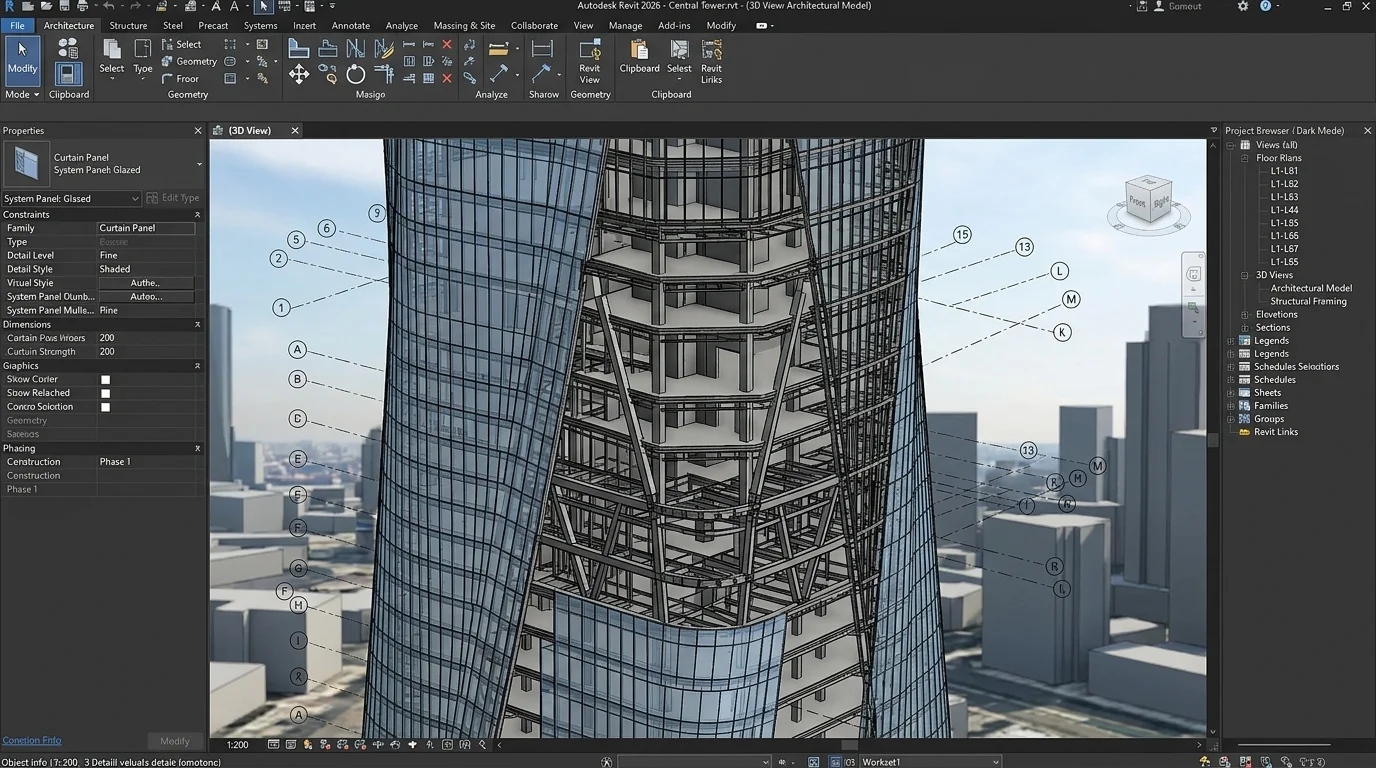Expand the Families node in Project Browser
Image resolution: width=1376 pixels, height=768 pixels.
click(1231, 406)
